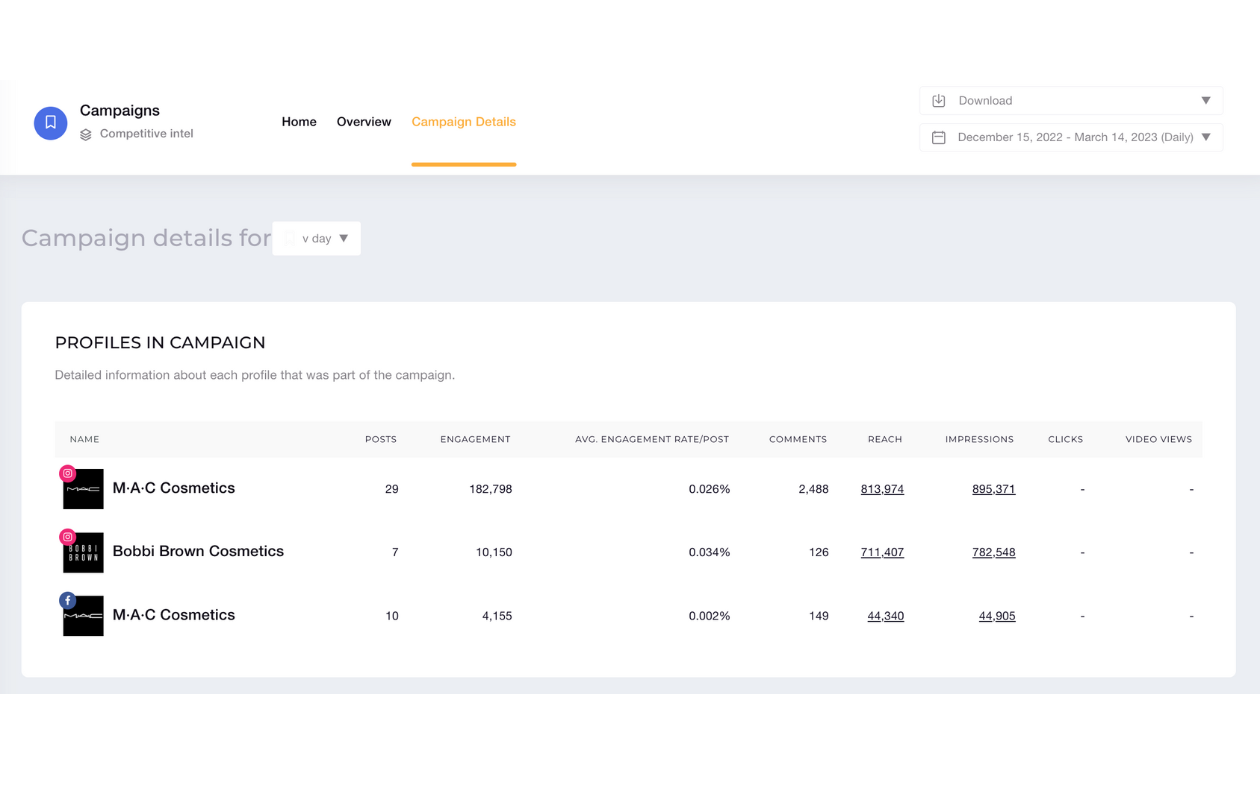
Task: Sort by the ENGAGEMENT column header
Action: [475, 439]
